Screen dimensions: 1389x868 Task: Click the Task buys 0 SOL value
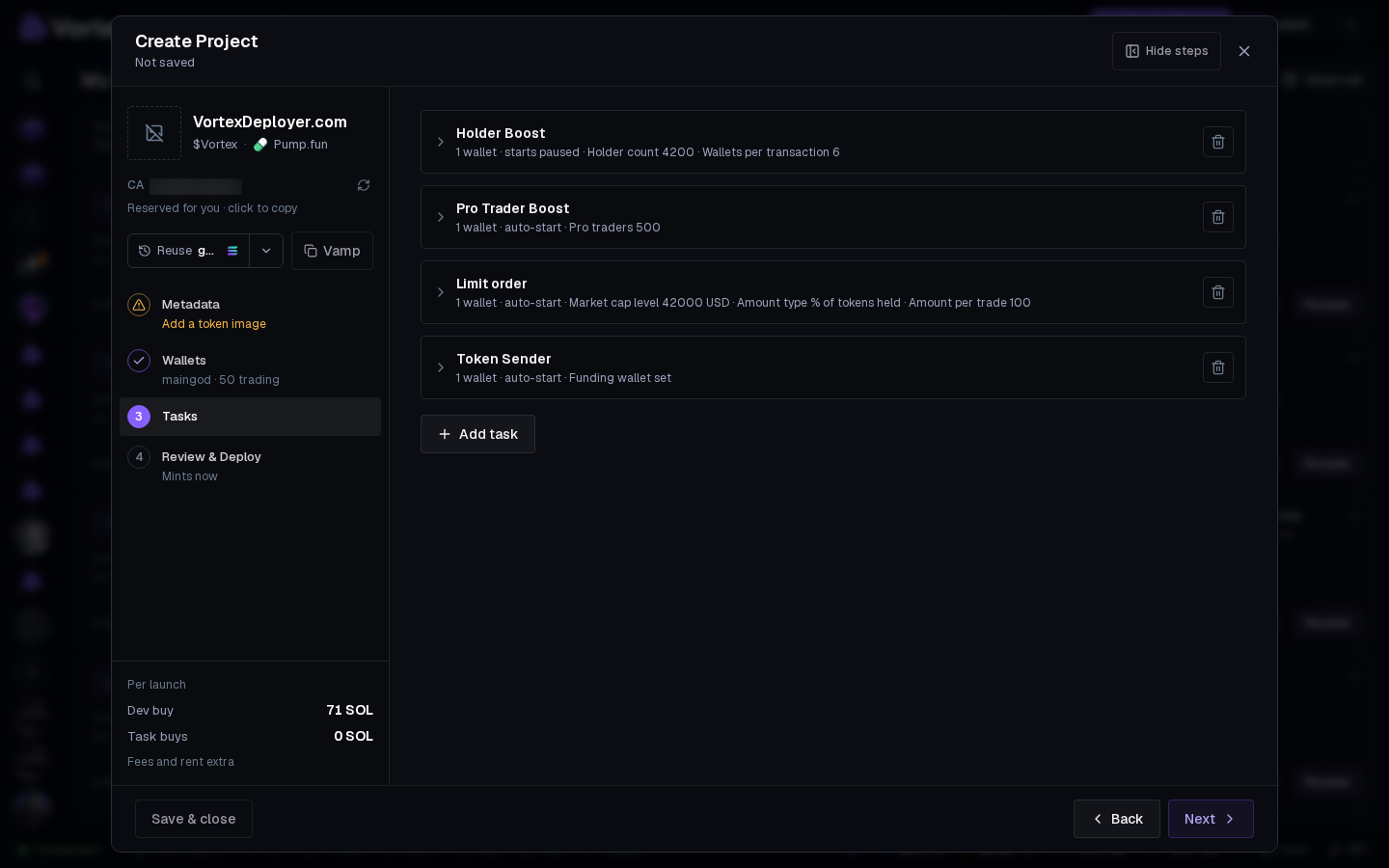pos(353,736)
